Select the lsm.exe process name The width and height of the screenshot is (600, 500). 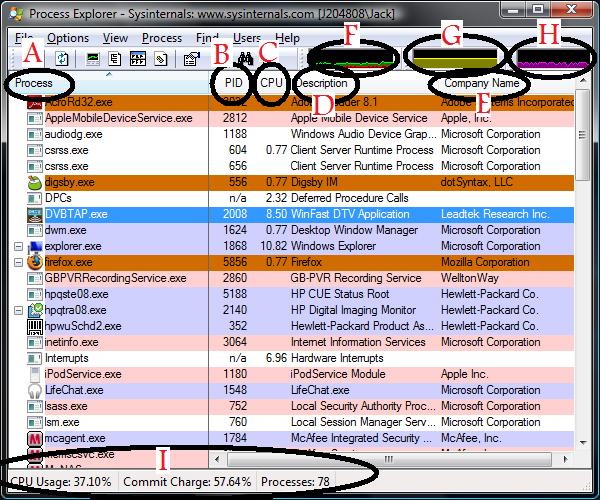[62, 422]
